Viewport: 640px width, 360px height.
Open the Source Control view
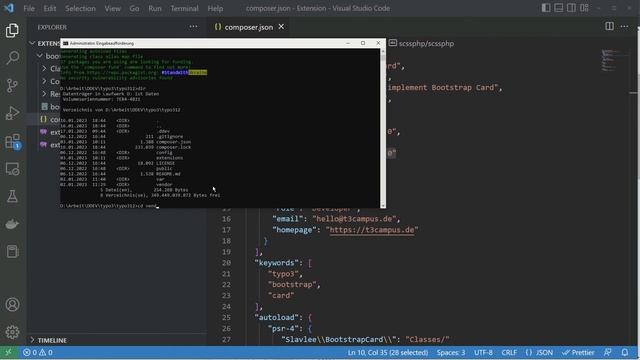[12, 85]
